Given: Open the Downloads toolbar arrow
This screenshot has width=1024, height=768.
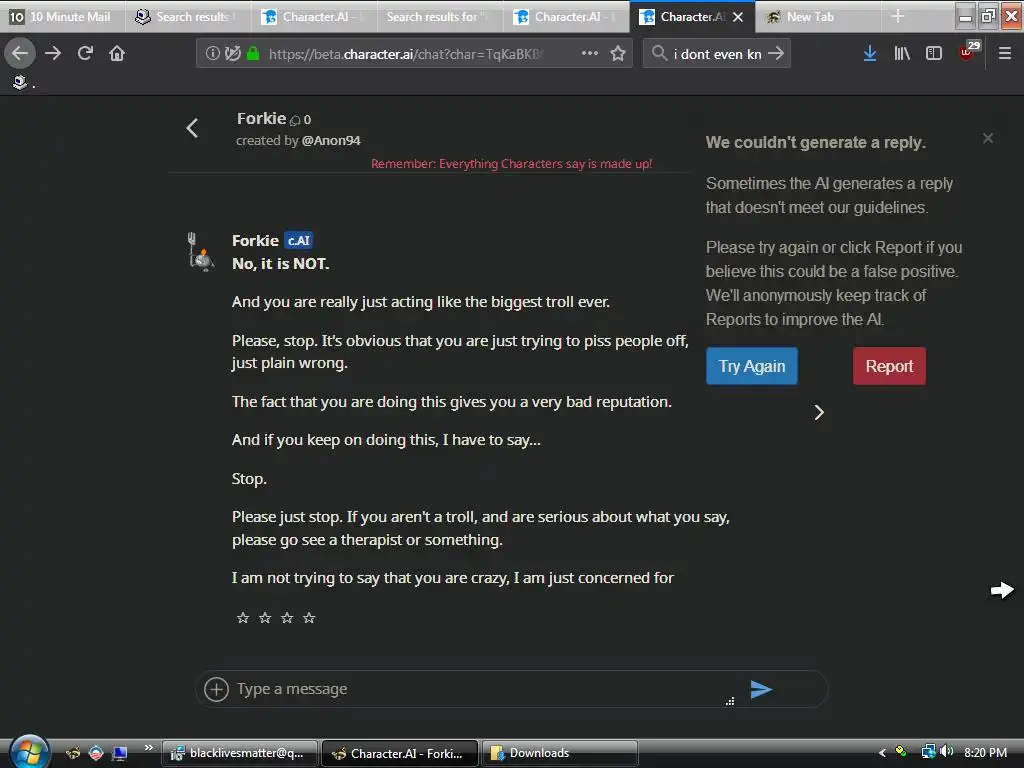Looking at the screenshot, I should tap(869, 53).
